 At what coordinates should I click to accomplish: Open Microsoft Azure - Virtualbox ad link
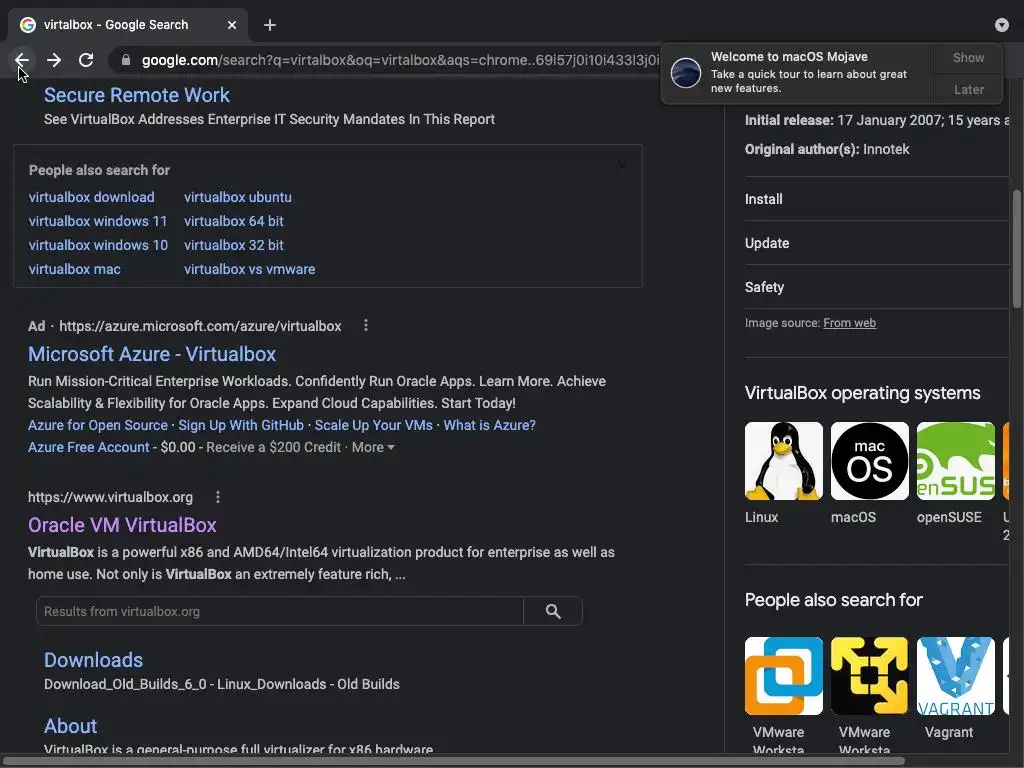152,354
